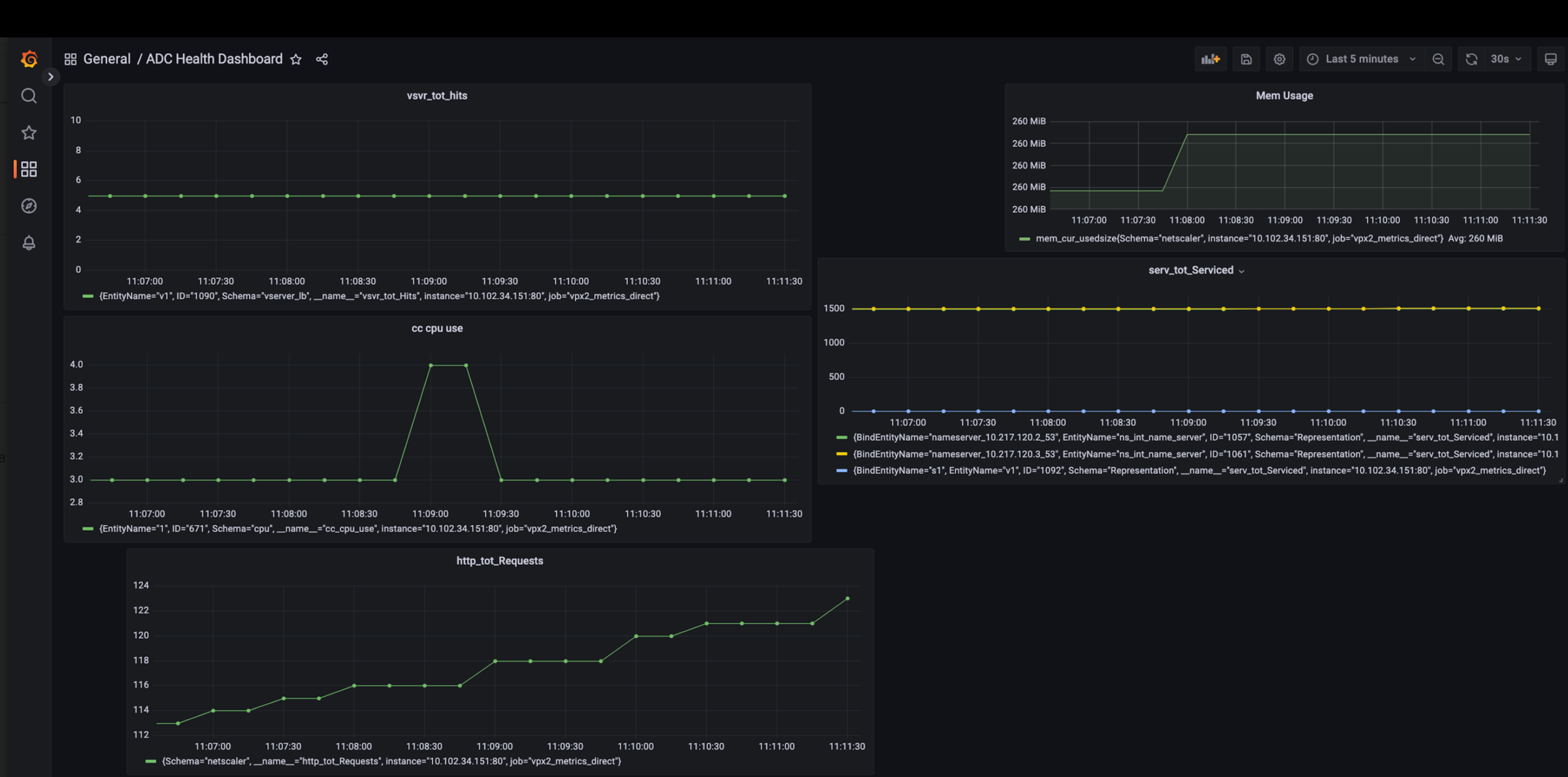The height and width of the screenshot is (777, 1568).
Task: Click the yellow swatch for nameserver_10.217.120.3_53
Action: coord(841,454)
